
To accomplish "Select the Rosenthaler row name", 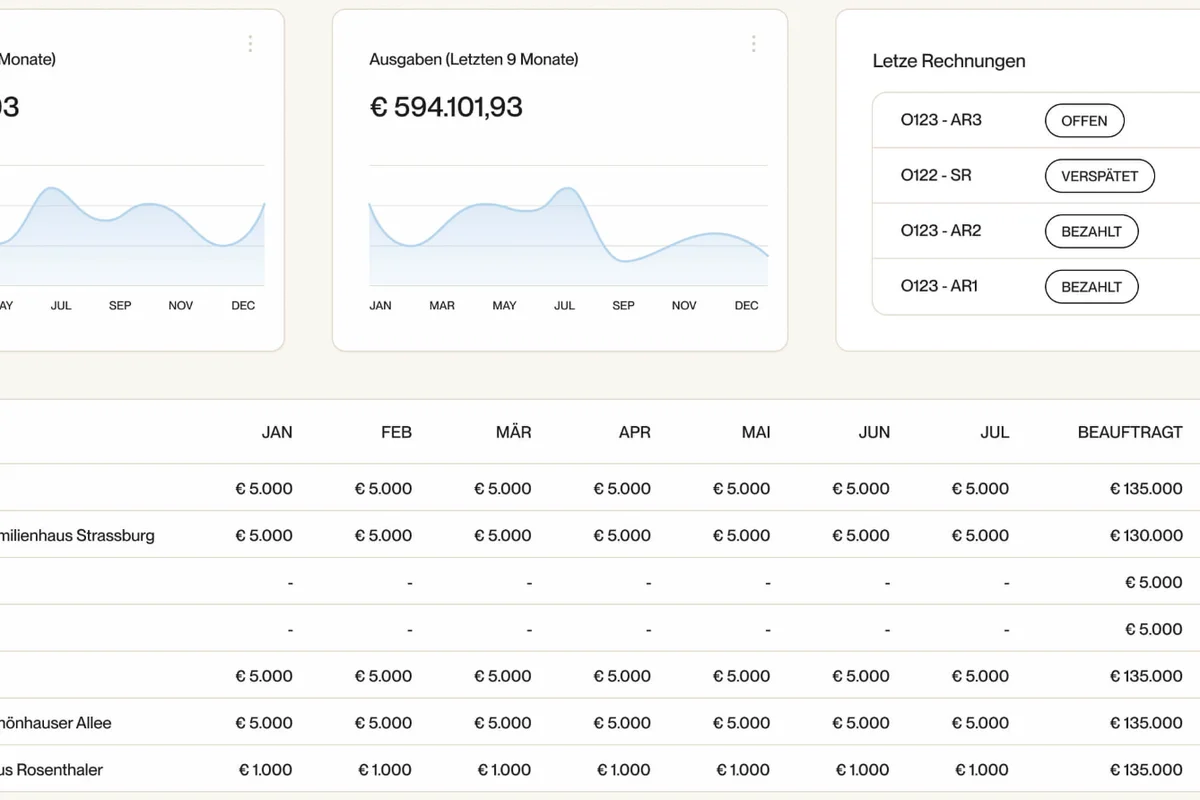I will (x=52, y=770).
